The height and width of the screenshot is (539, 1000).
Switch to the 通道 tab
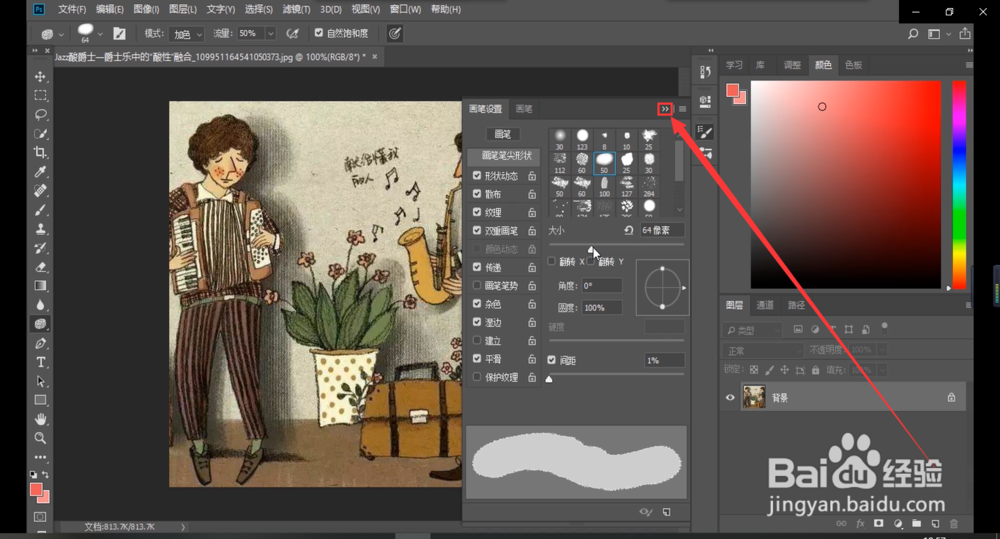[x=765, y=306]
